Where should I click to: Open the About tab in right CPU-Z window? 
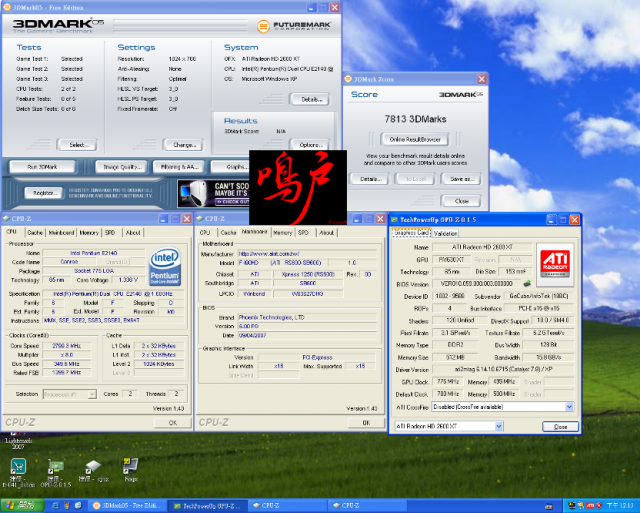click(x=327, y=232)
